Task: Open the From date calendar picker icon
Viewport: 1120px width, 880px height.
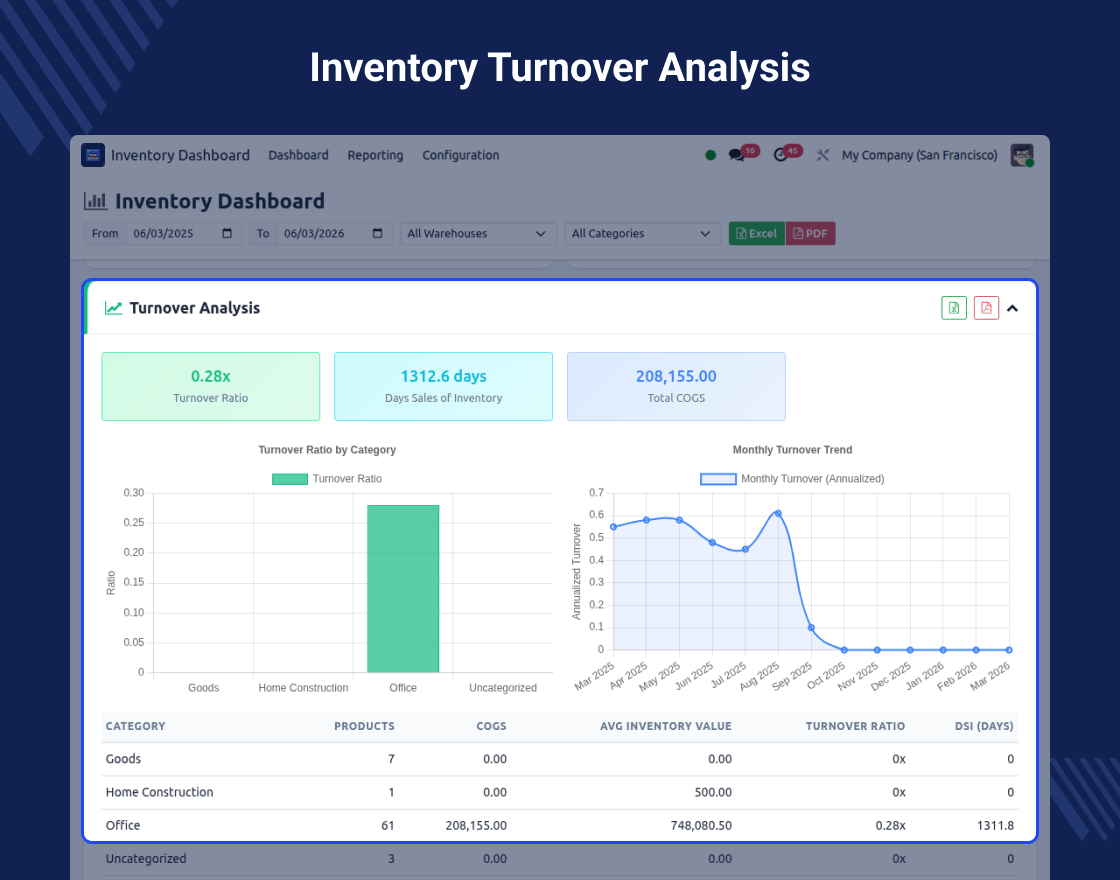Action: pyautogui.click(x=227, y=234)
